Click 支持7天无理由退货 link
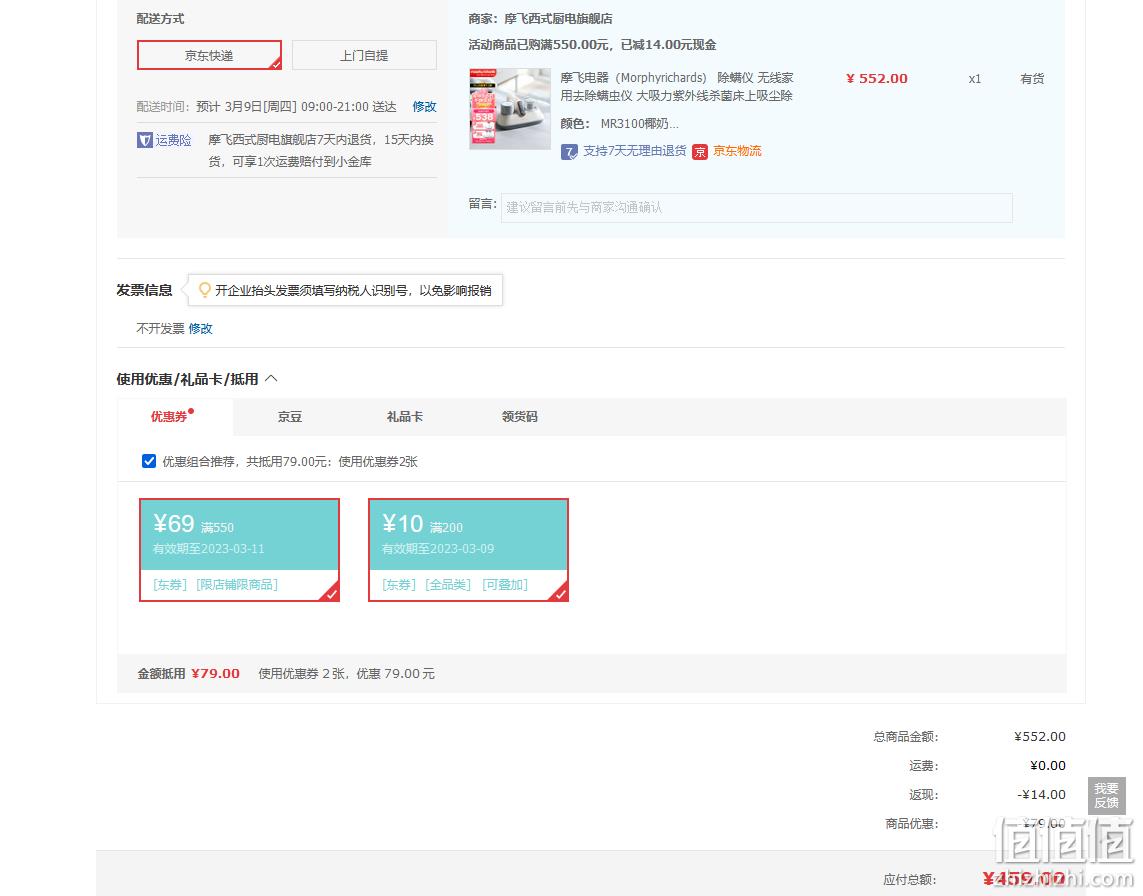 (634, 151)
